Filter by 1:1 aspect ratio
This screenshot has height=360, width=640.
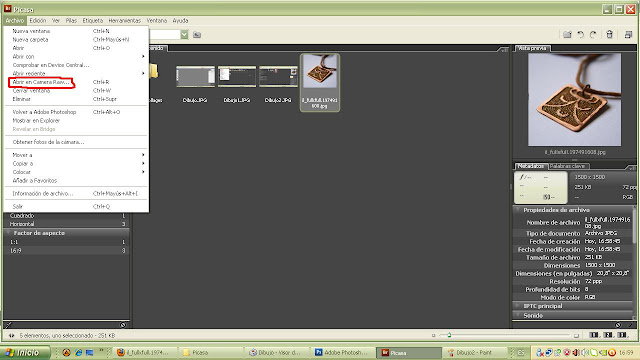point(66,242)
